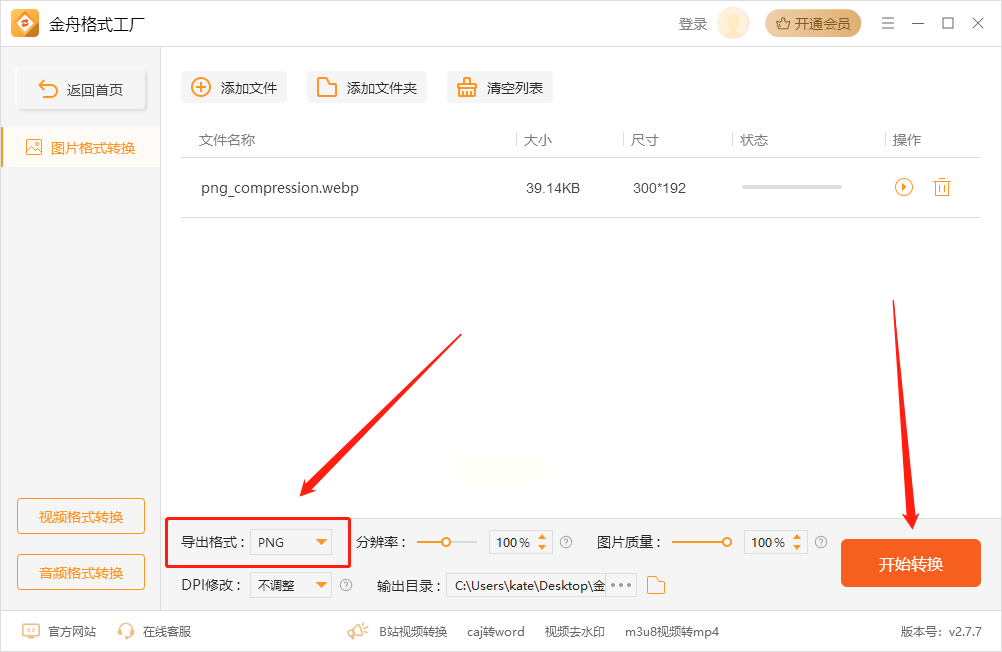Click the 39.14KB size cell
The width and height of the screenshot is (1002, 652).
pos(553,188)
